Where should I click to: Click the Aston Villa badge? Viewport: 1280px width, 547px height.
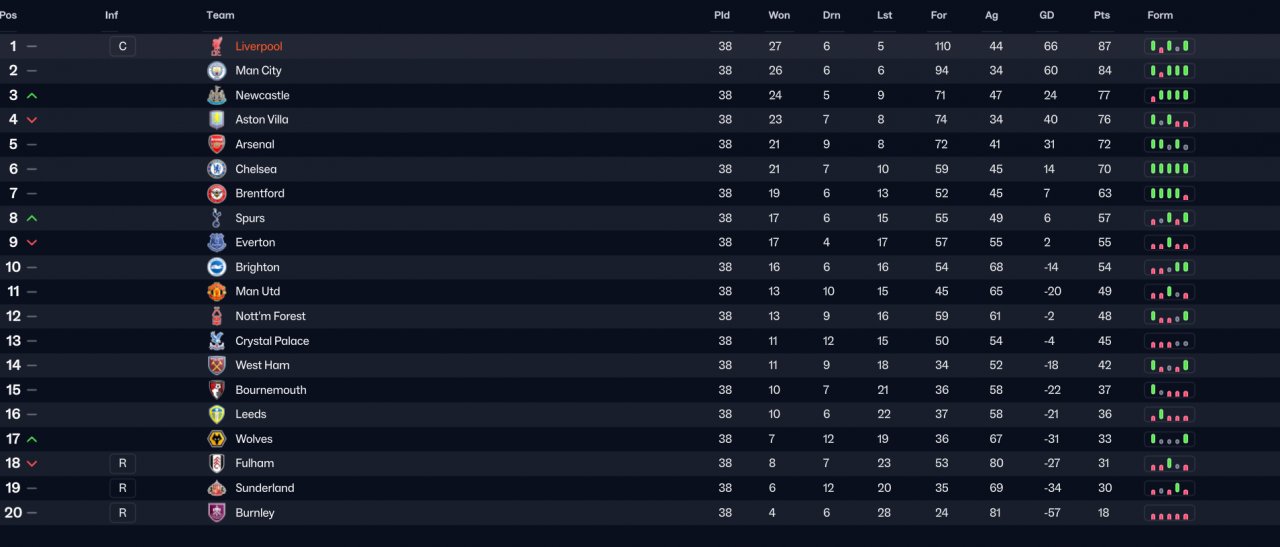217,120
